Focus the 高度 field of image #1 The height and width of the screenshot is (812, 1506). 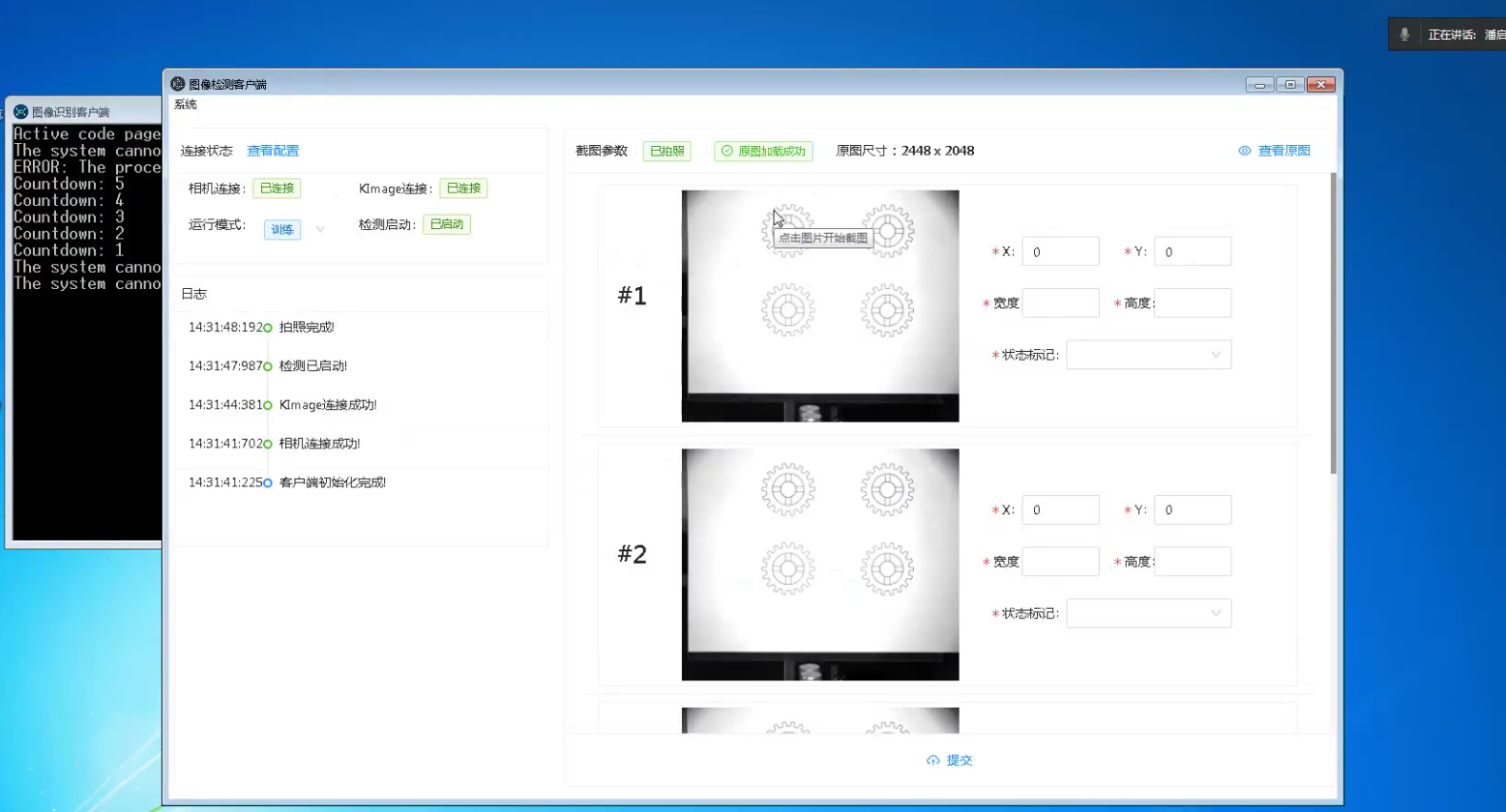1193,303
